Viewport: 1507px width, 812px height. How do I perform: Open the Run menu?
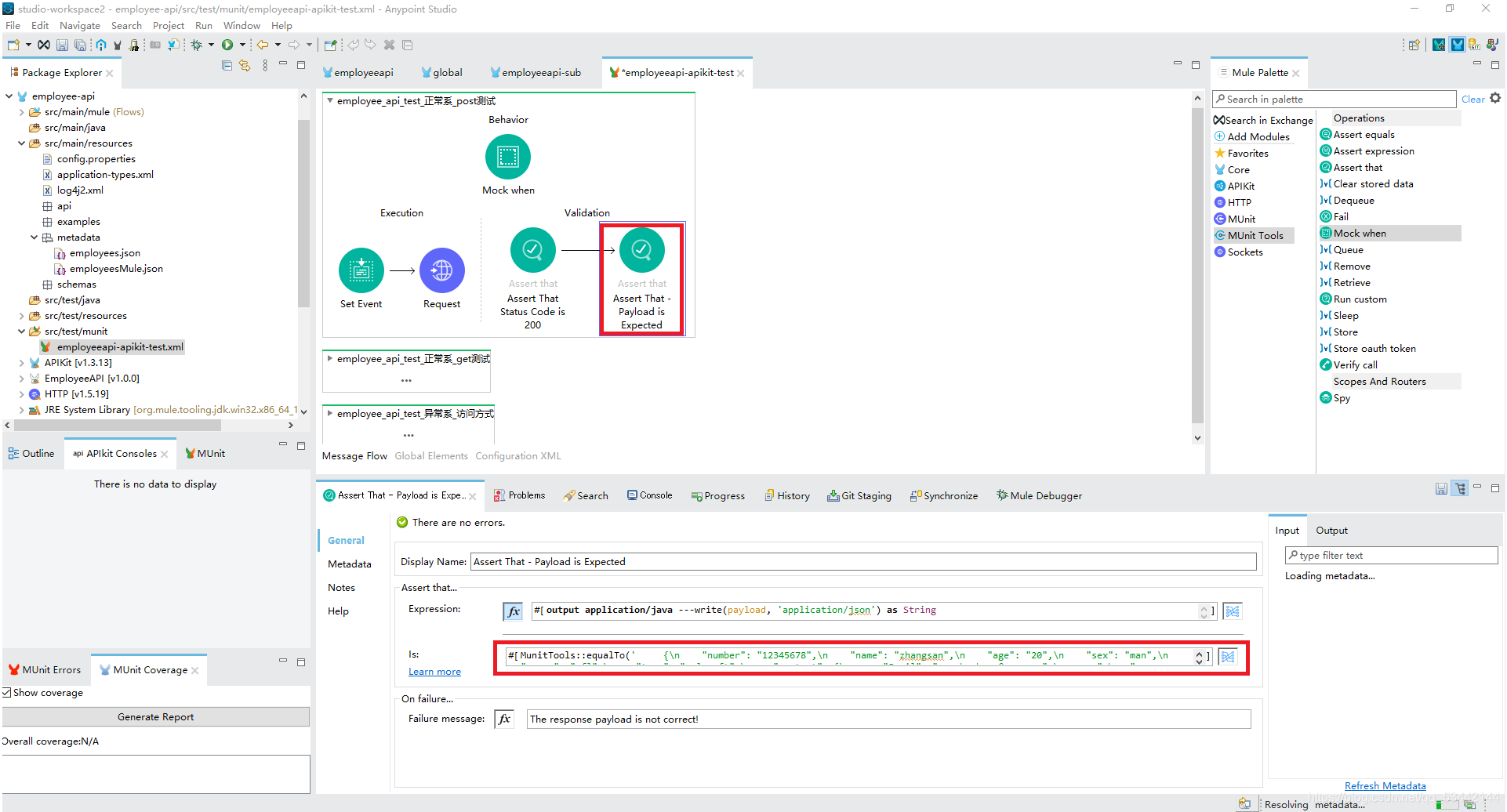pos(204,26)
